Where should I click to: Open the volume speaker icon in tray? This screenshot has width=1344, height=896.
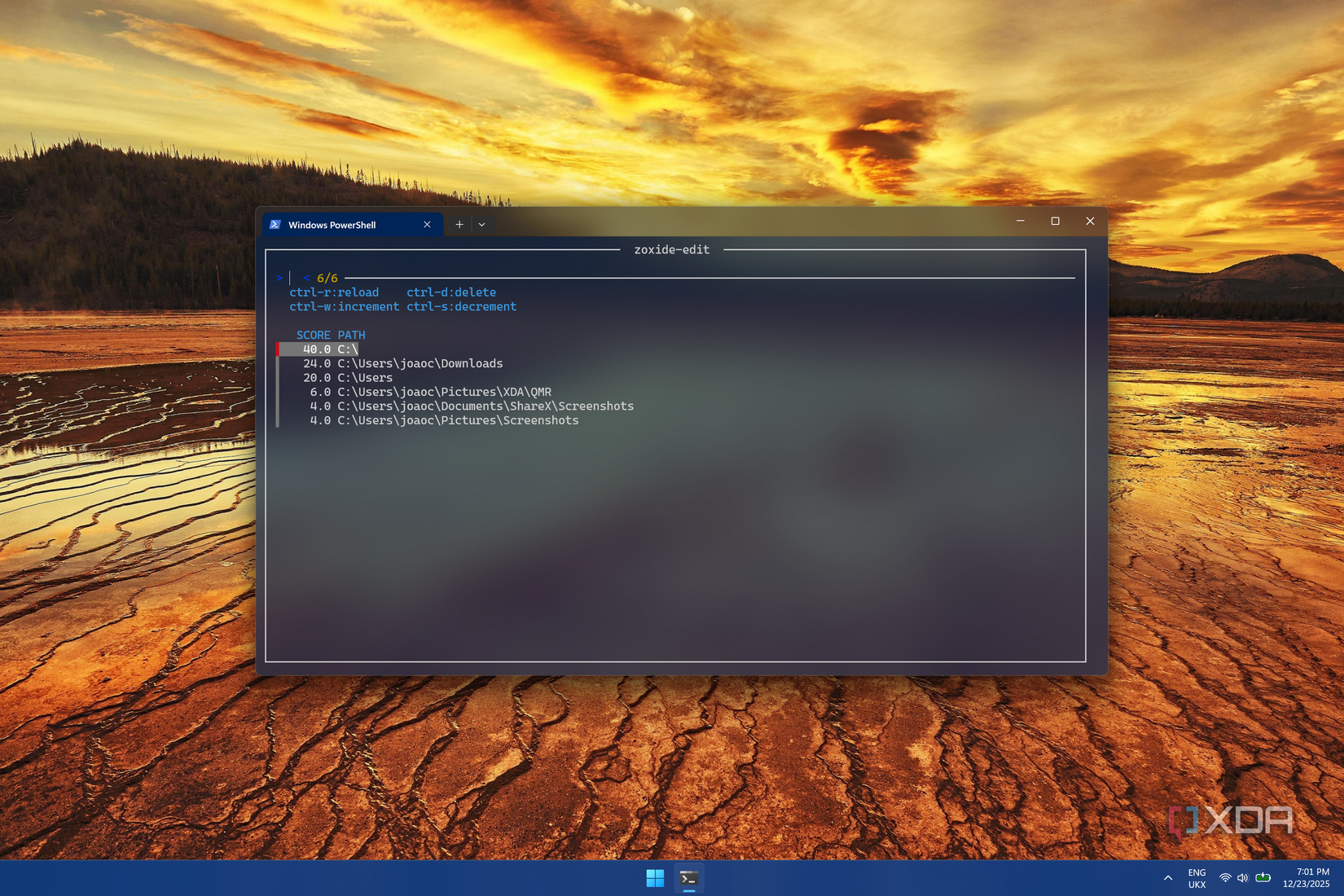(x=1242, y=878)
